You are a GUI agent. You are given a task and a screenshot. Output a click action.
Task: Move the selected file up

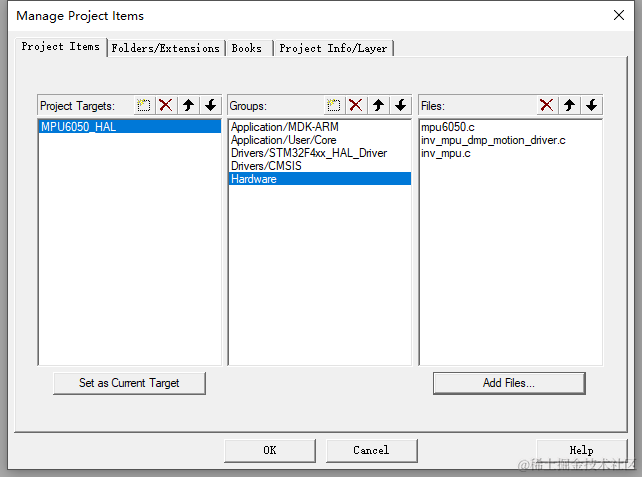[x=569, y=106]
